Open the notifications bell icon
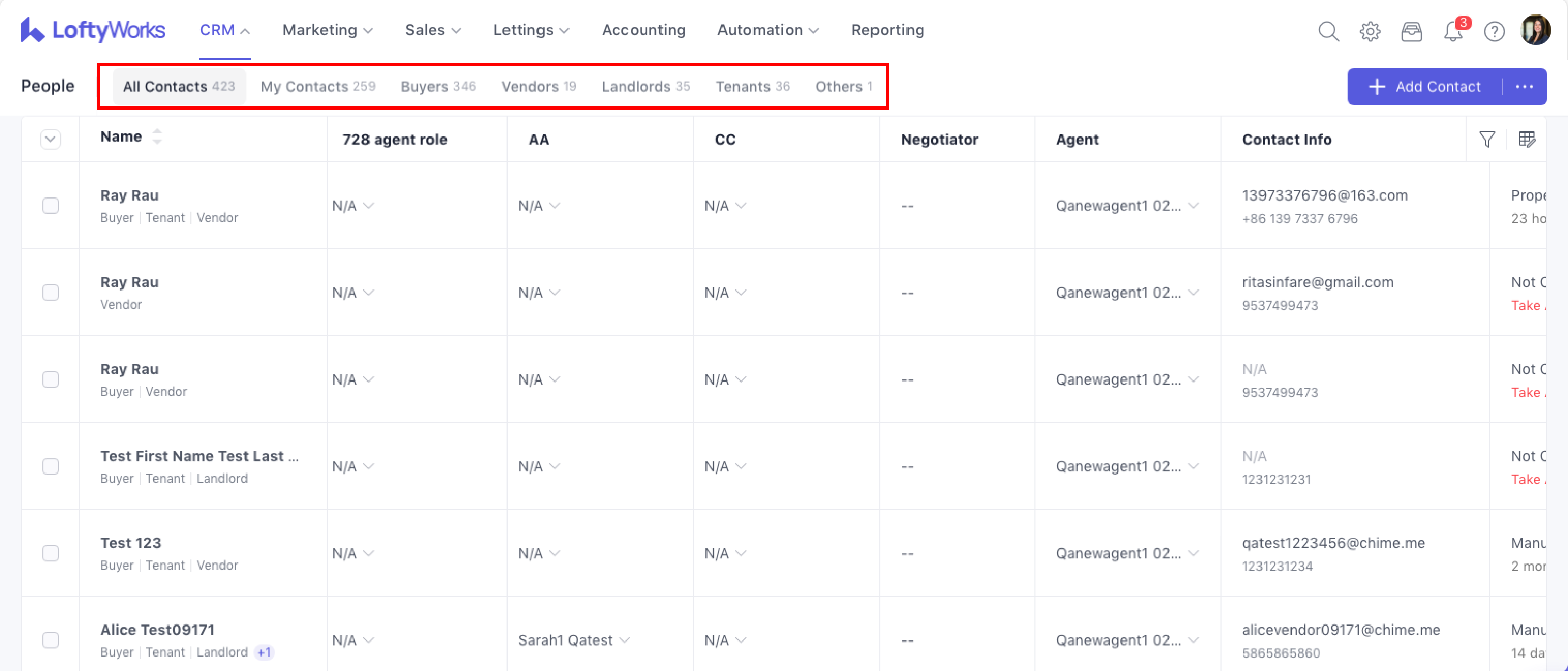The width and height of the screenshot is (1568, 671). click(1453, 31)
